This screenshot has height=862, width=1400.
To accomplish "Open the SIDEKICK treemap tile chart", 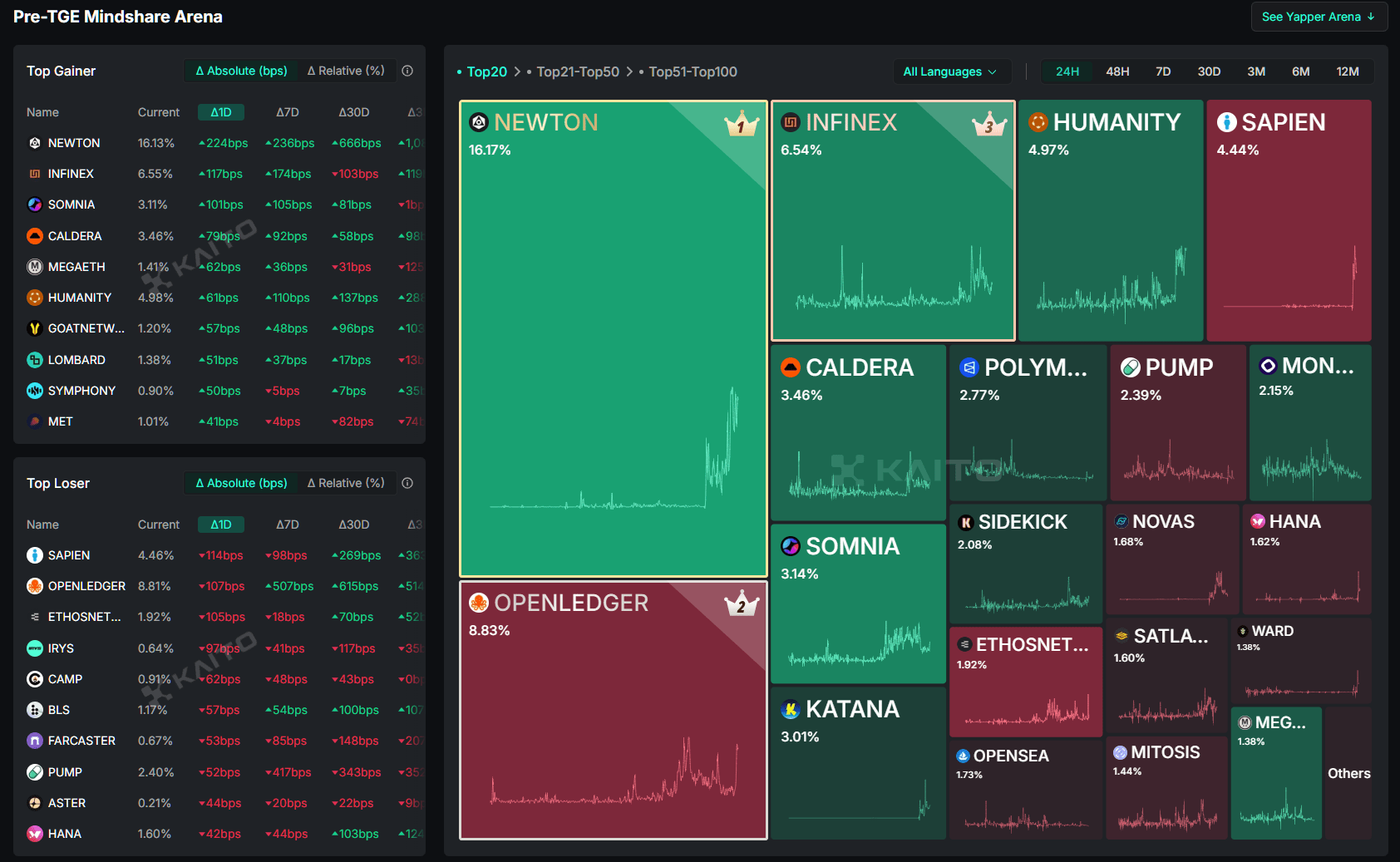I will (1025, 563).
